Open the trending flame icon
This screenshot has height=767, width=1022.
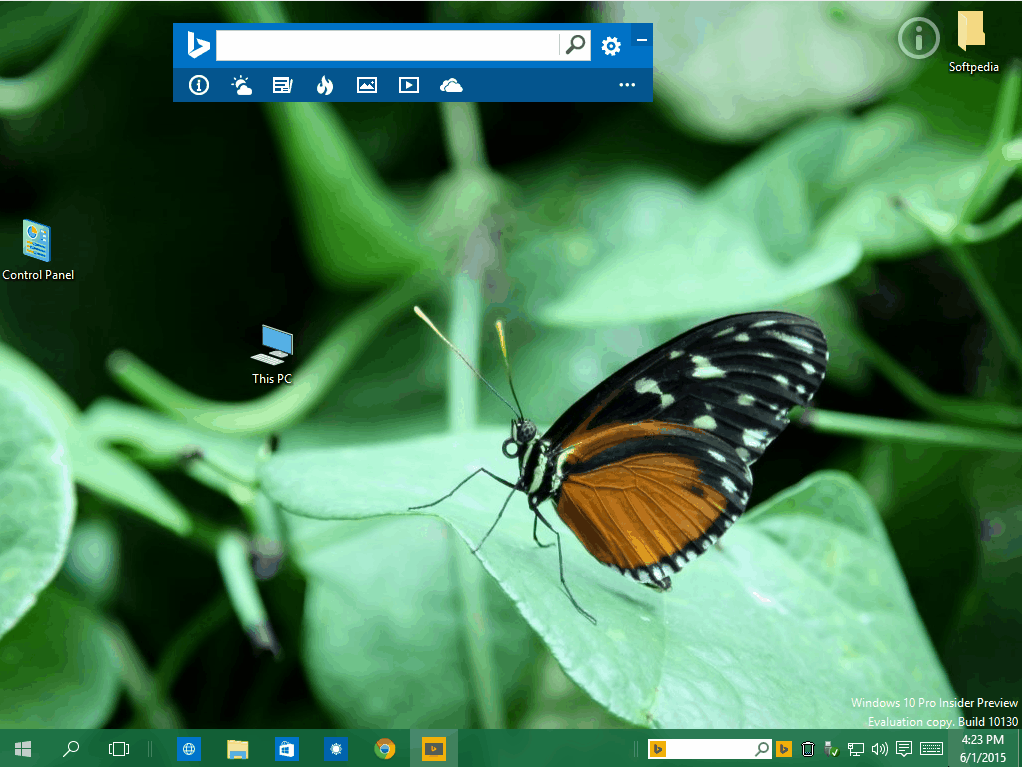coord(325,85)
